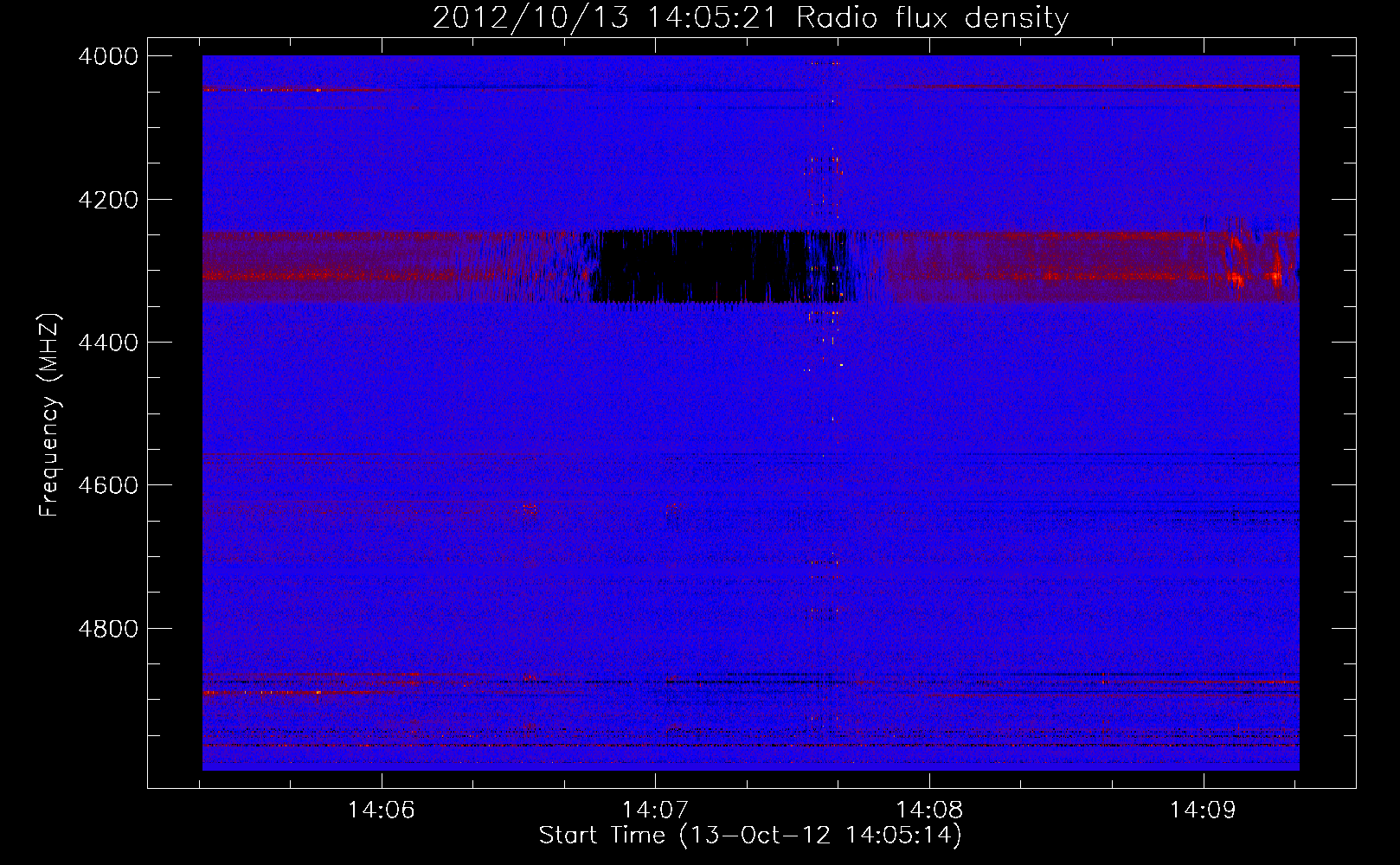Click the plot title 'Radio flux density'
Image resolution: width=1400 pixels, height=865 pixels.
coord(932,18)
